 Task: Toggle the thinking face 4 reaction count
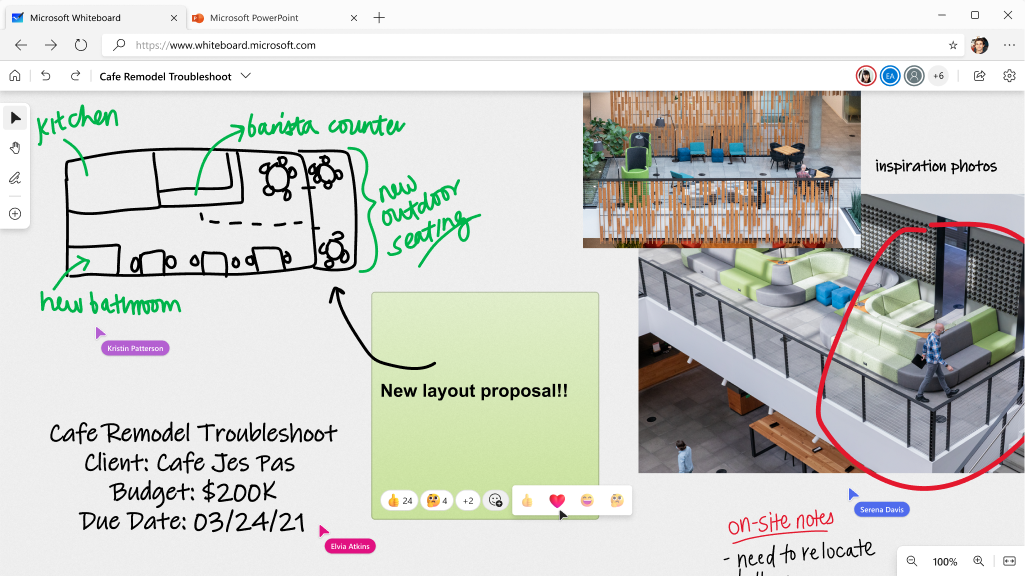(437, 501)
